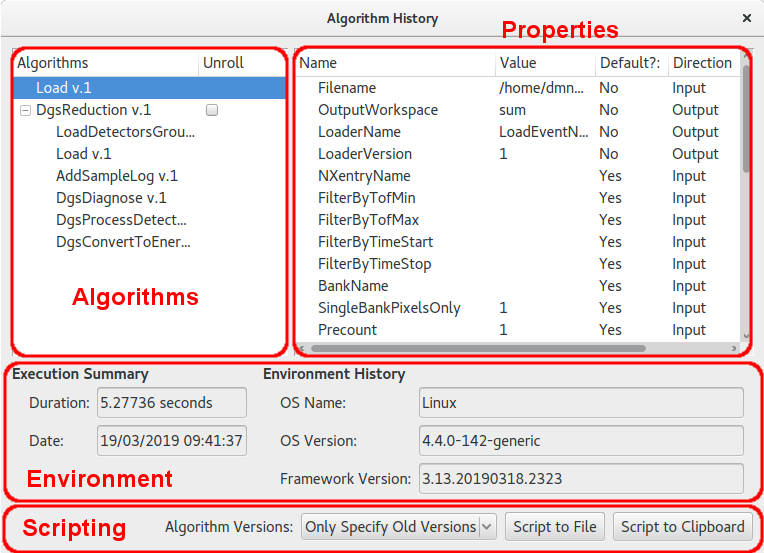Select the LoadDetectorsGrou... child entry
This screenshot has height=553, width=764.
(125, 132)
